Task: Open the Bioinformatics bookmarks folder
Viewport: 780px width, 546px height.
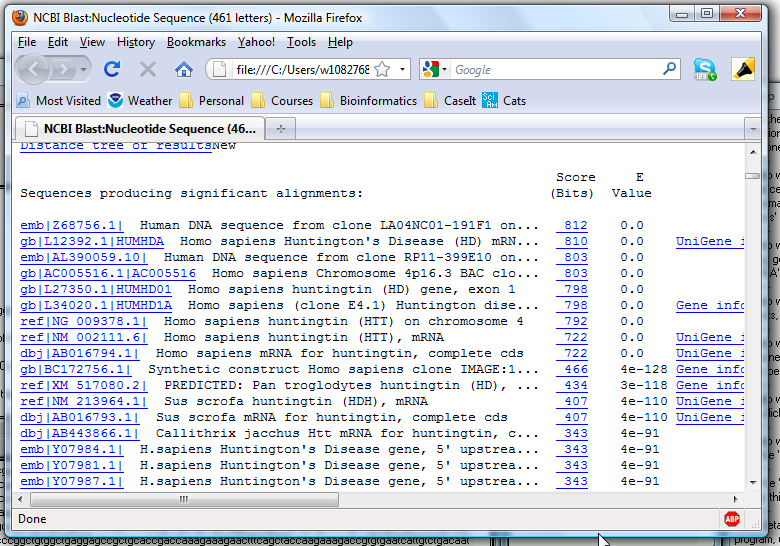Action: point(369,100)
